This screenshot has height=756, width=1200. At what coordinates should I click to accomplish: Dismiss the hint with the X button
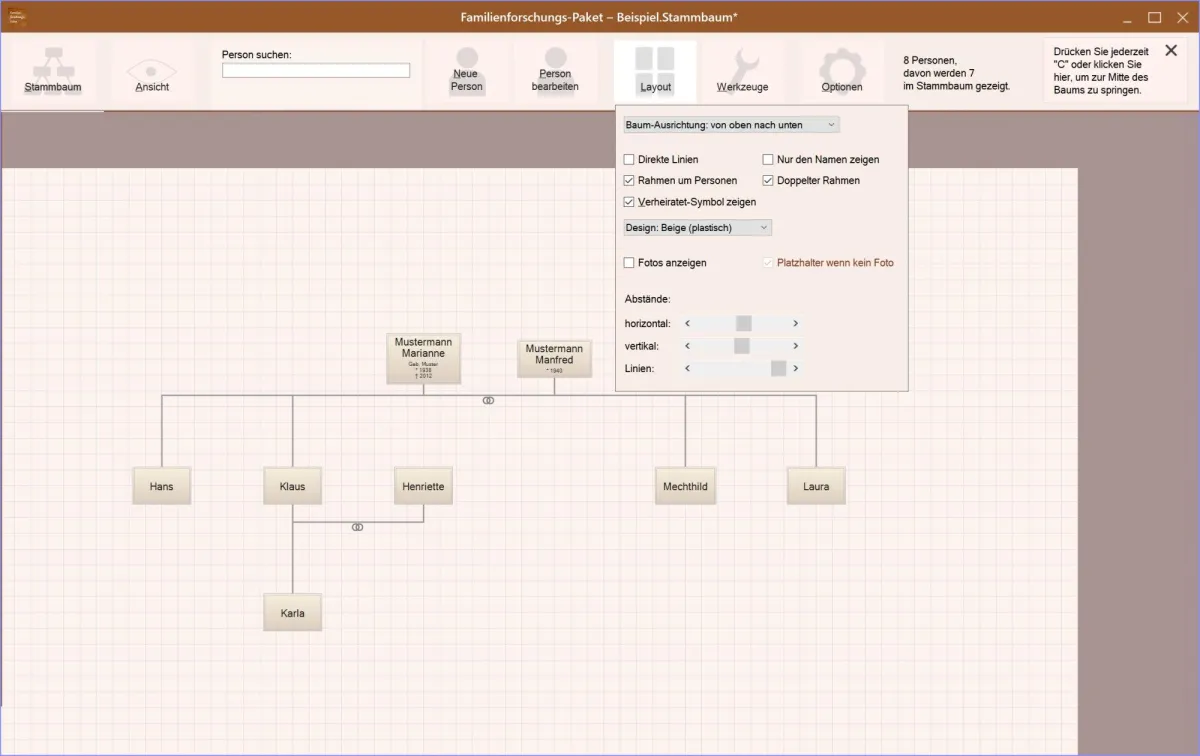point(1171,51)
